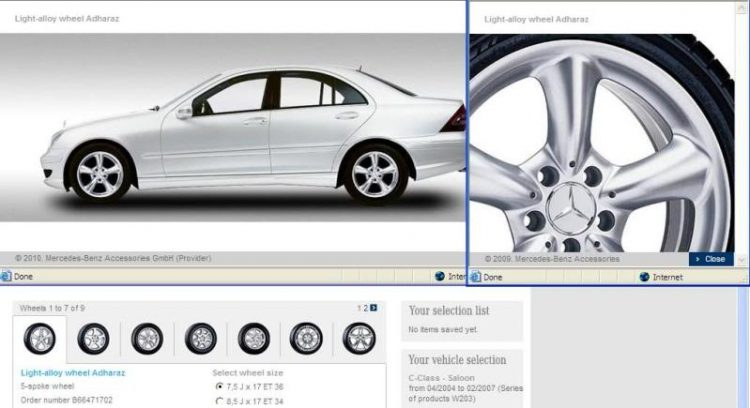
Task: Select the first wheel thumbnail, Adharaz
Action: 39,339
